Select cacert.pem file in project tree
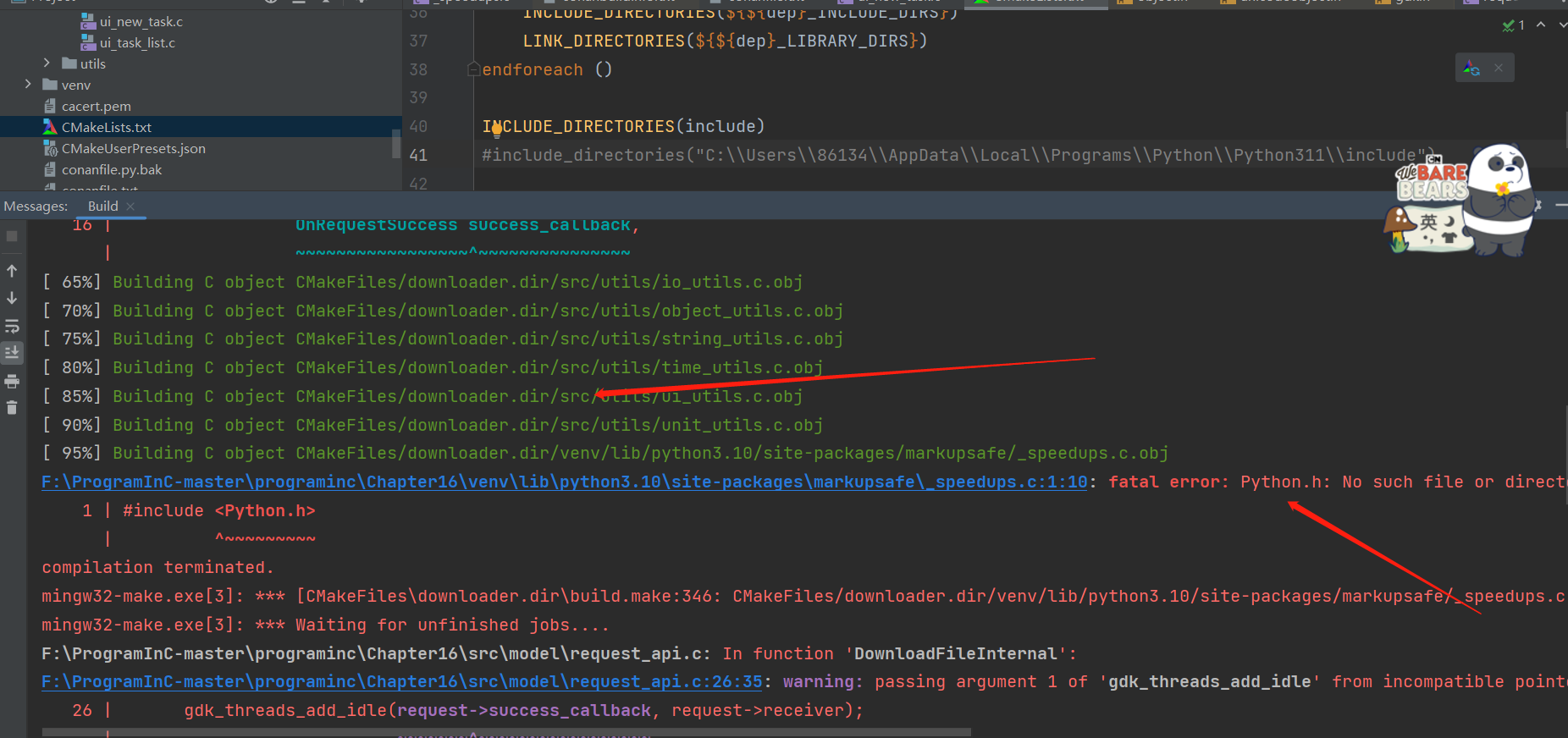The image size is (1568, 738). click(x=97, y=106)
